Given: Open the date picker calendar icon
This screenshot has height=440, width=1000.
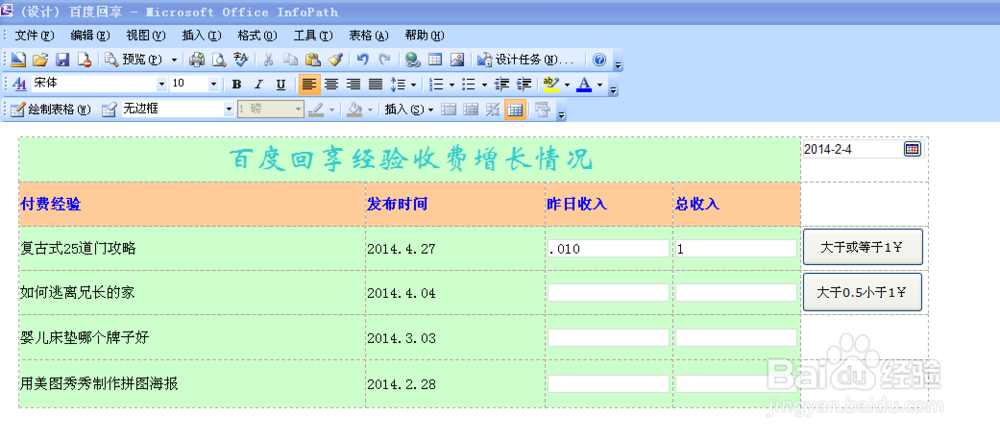Looking at the screenshot, I should (912, 149).
